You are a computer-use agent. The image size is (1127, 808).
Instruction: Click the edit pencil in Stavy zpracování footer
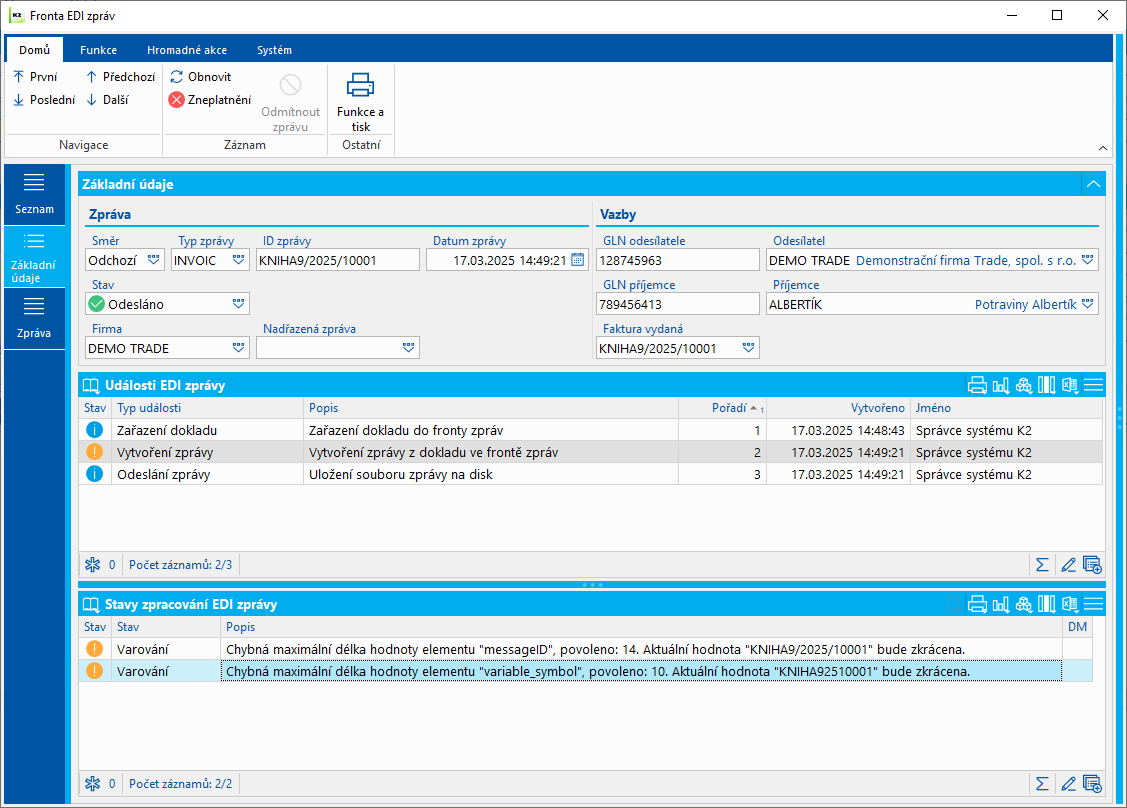pos(1068,783)
